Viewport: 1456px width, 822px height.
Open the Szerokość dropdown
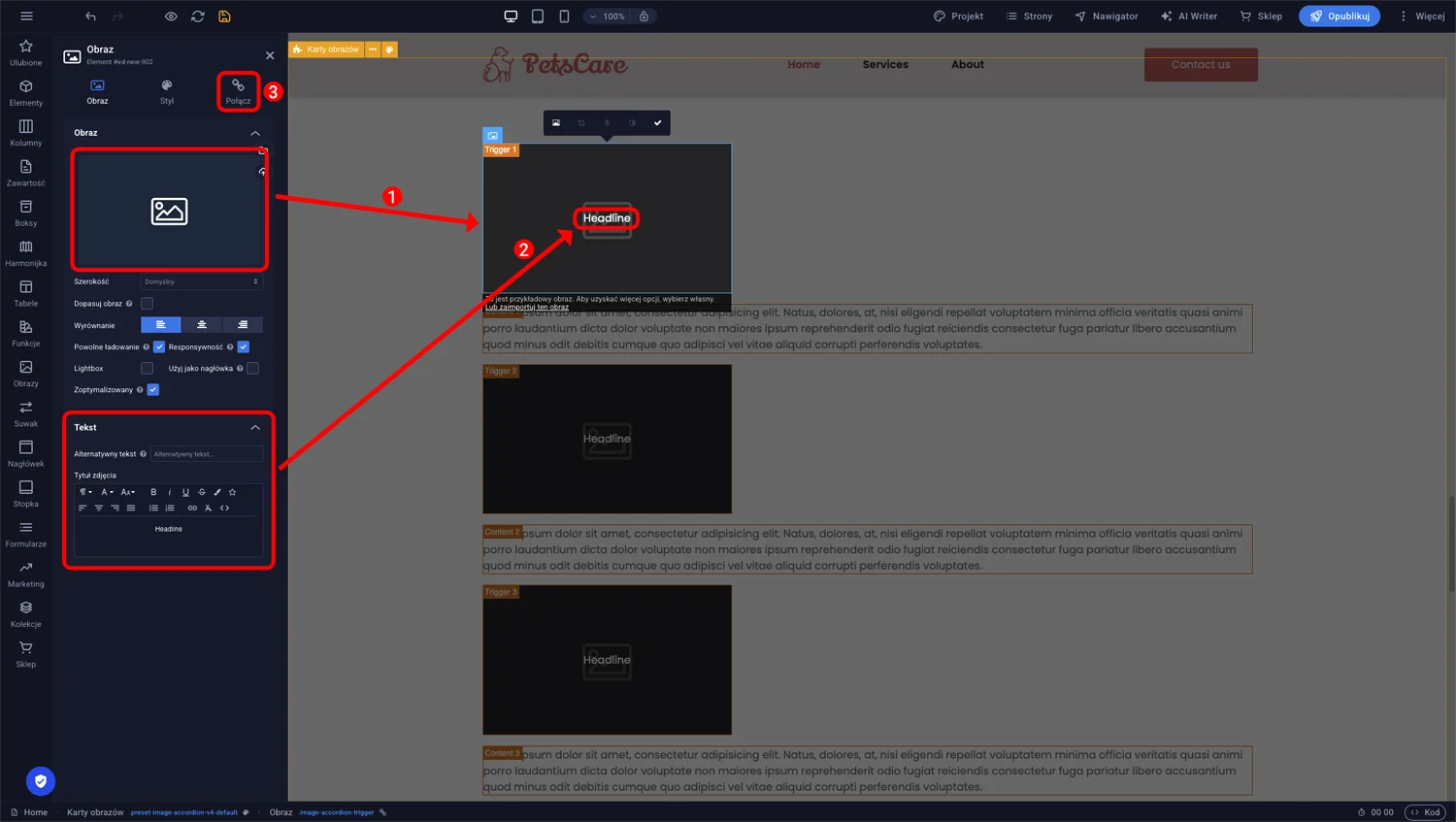pyautogui.click(x=202, y=282)
